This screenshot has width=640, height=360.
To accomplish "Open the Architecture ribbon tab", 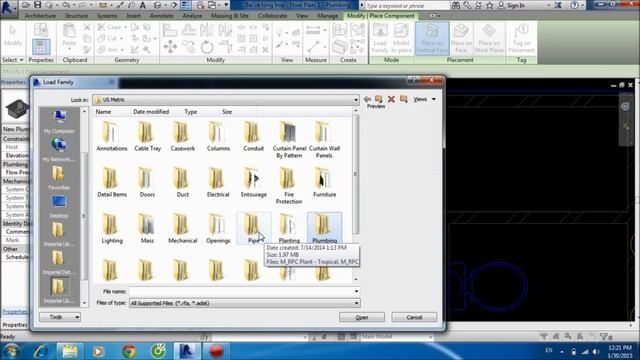I will click(40, 16).
